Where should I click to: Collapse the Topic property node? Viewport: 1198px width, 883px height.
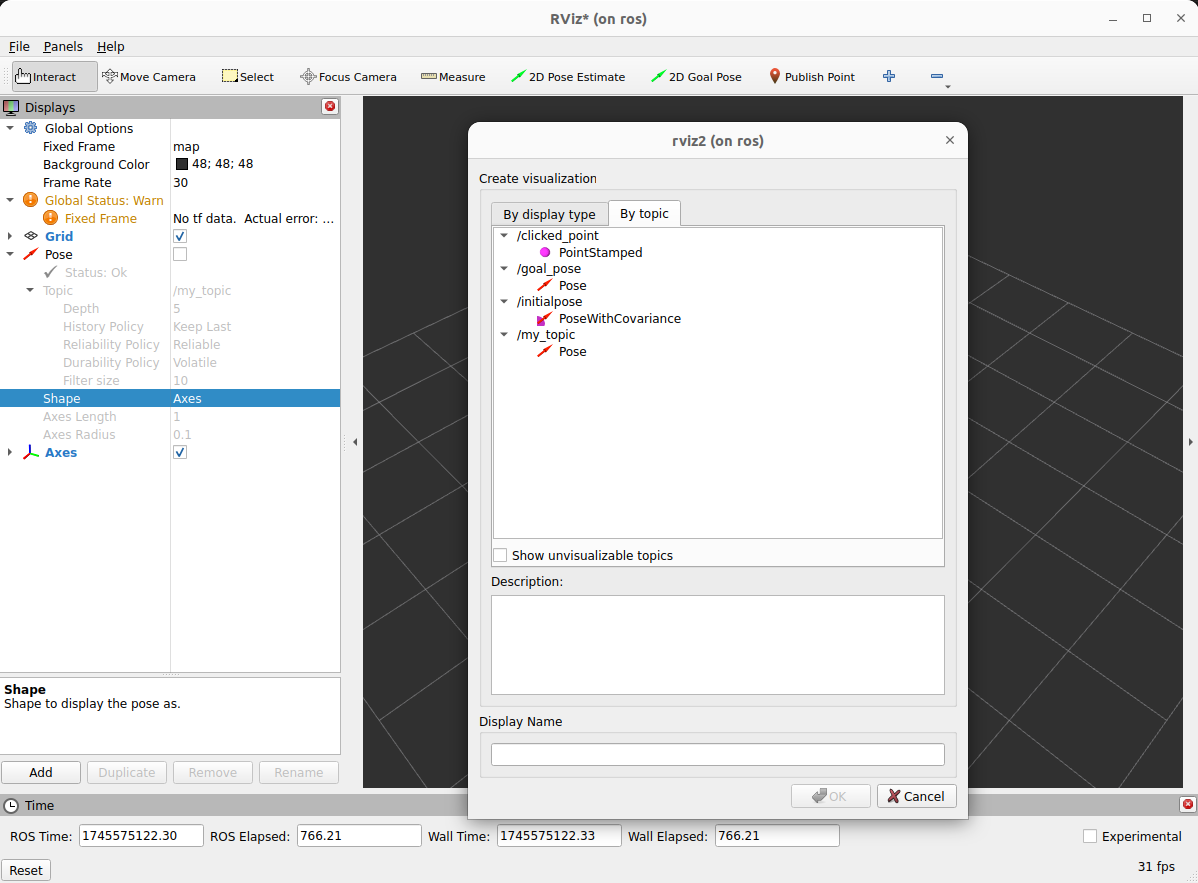pyautogui.click(x=30, y=290)
